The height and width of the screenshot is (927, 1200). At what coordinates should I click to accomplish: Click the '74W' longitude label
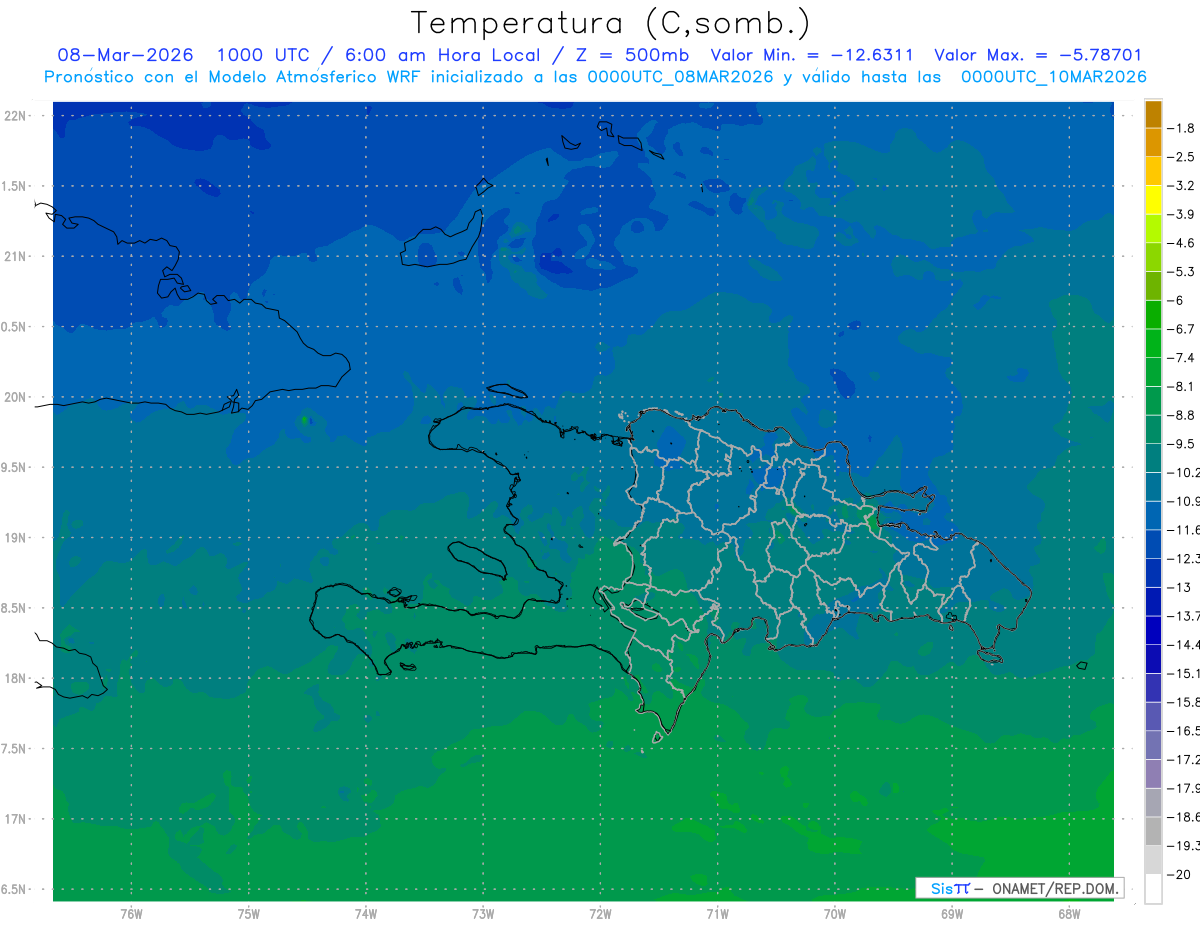click(x=365, y=914)
